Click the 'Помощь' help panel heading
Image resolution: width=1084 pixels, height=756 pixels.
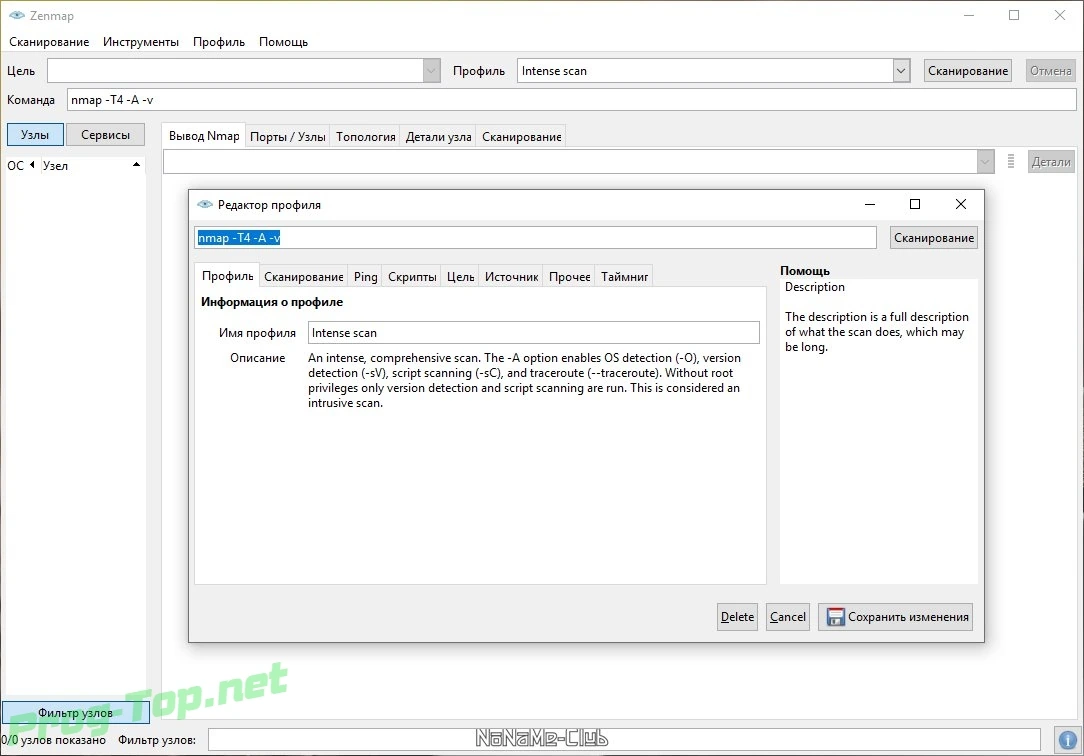click(805, 271)
